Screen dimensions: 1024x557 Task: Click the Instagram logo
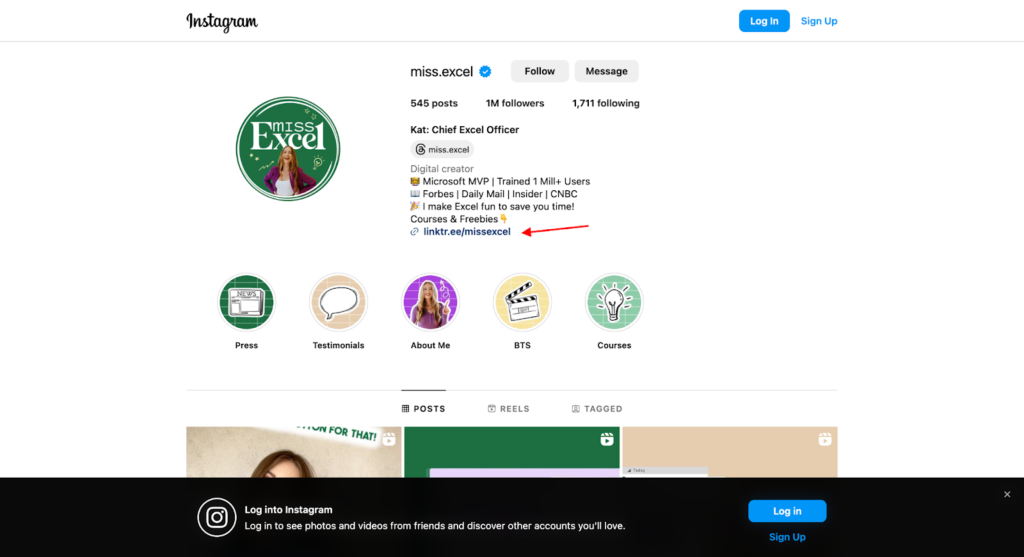[x=222, y=22]
